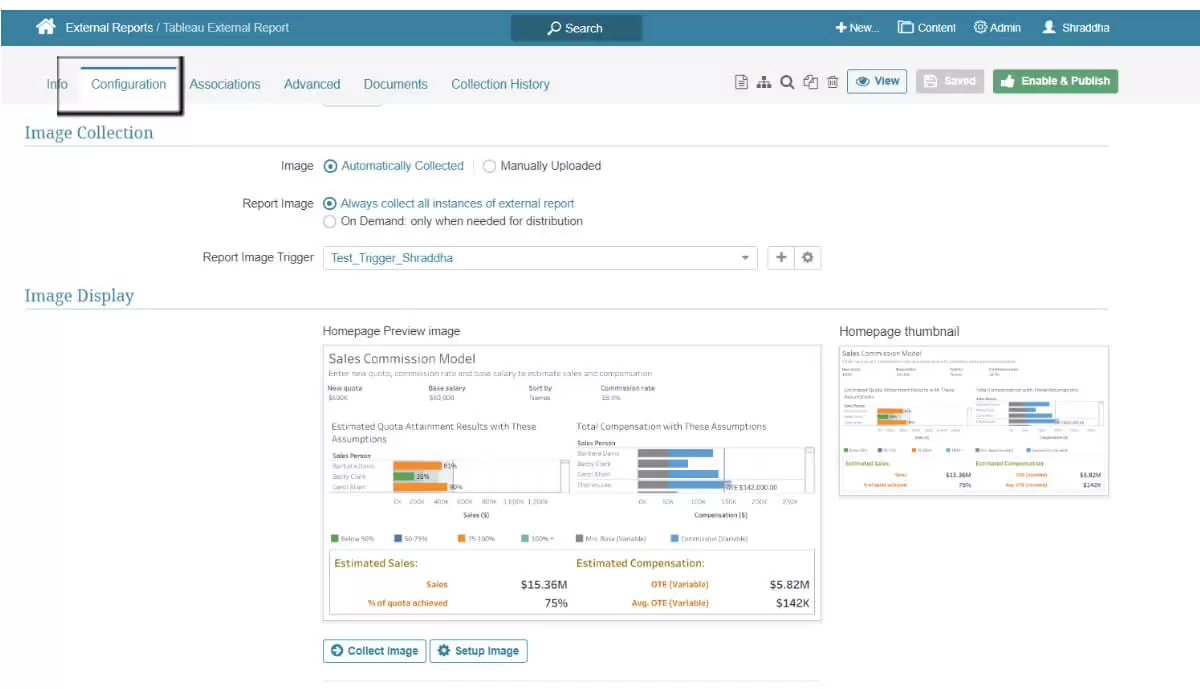Choose Always collect all instances option
Viewport: 1200px width, 689px height.
(x=449, y=203)
